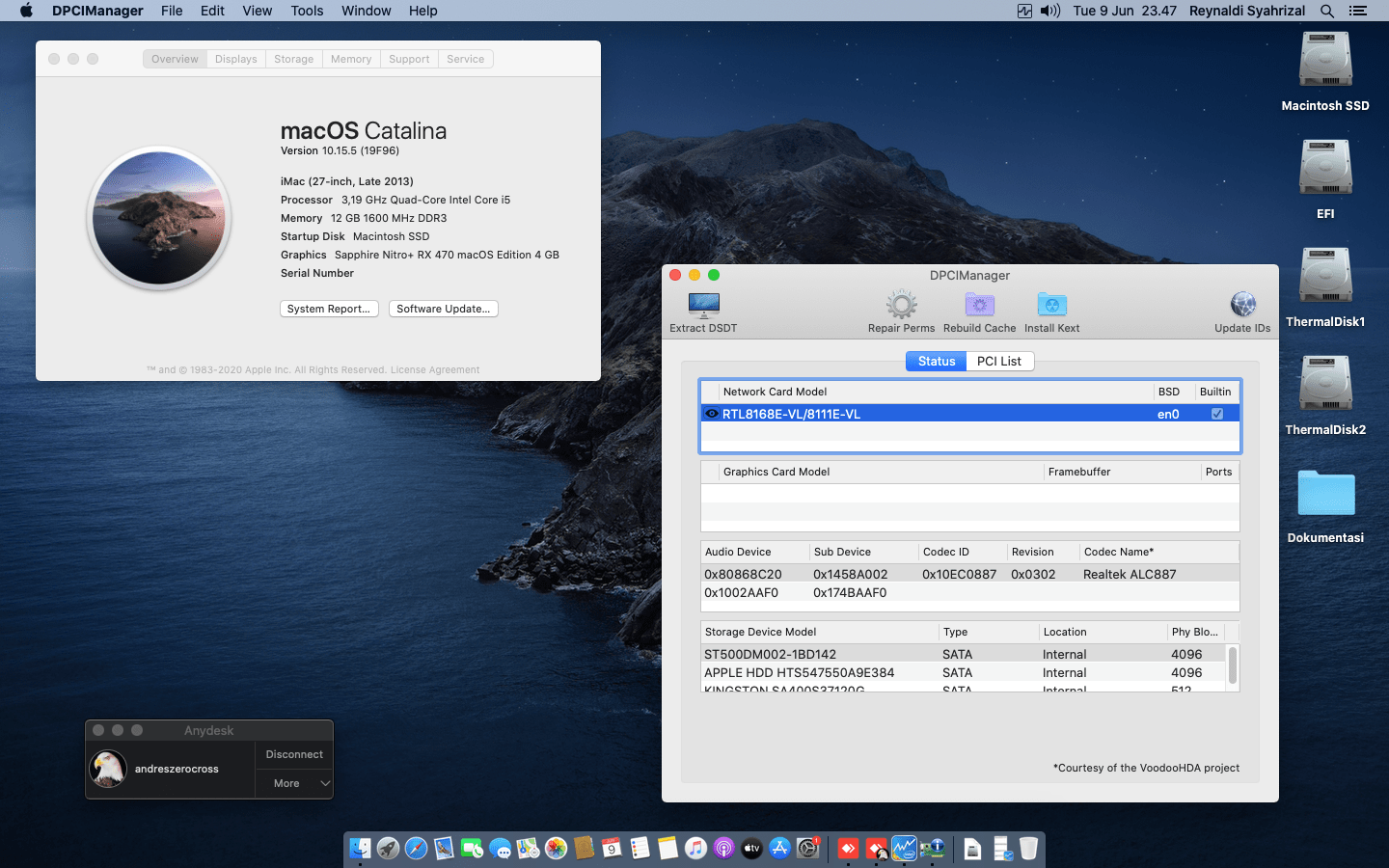
Task: Open the Tools menu
Action: point(306,11)
